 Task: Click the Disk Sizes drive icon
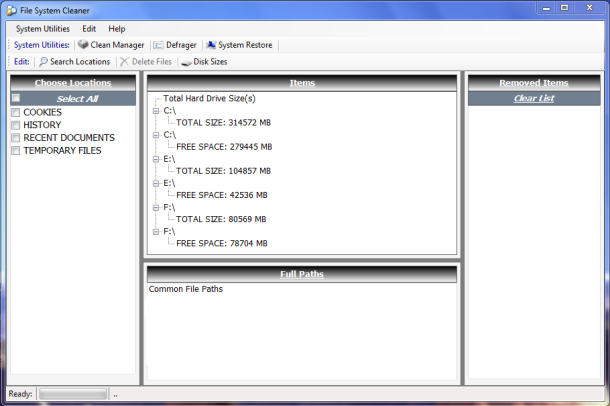[186, 62]
